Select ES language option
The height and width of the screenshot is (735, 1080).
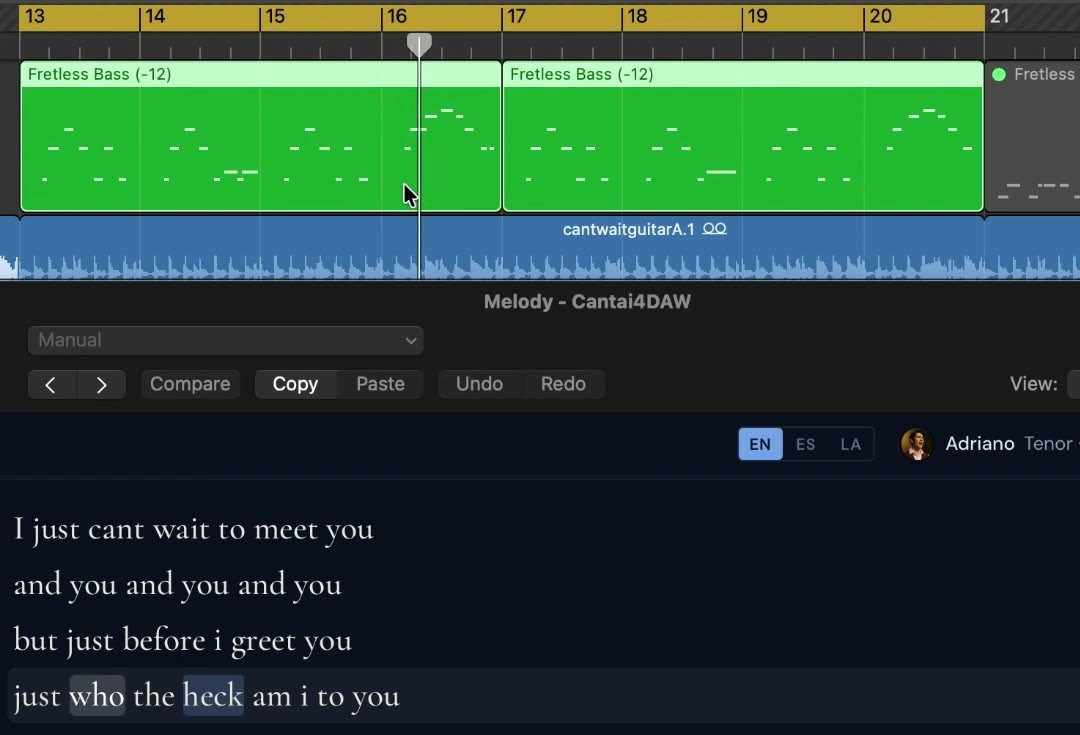(805, 444)
